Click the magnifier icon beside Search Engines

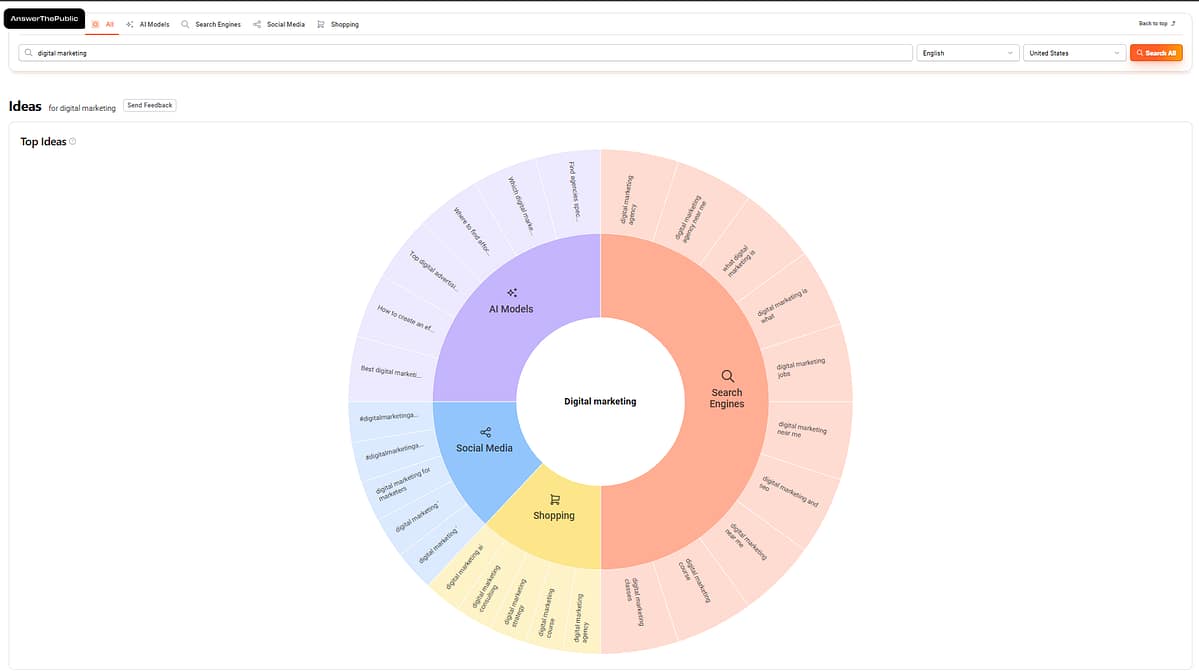coord(185,24)
